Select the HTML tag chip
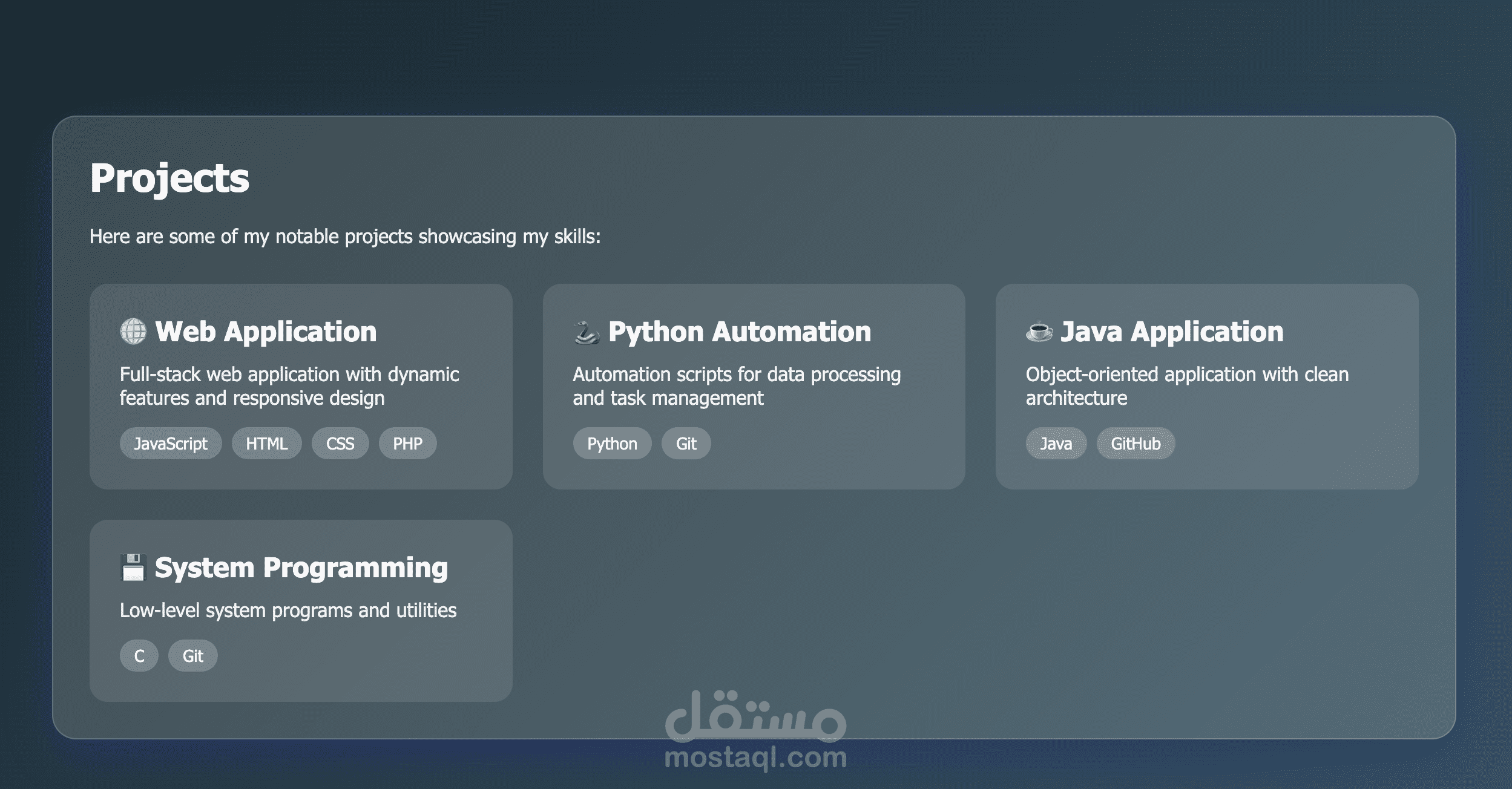The image size is (1512, 789). 266,444
